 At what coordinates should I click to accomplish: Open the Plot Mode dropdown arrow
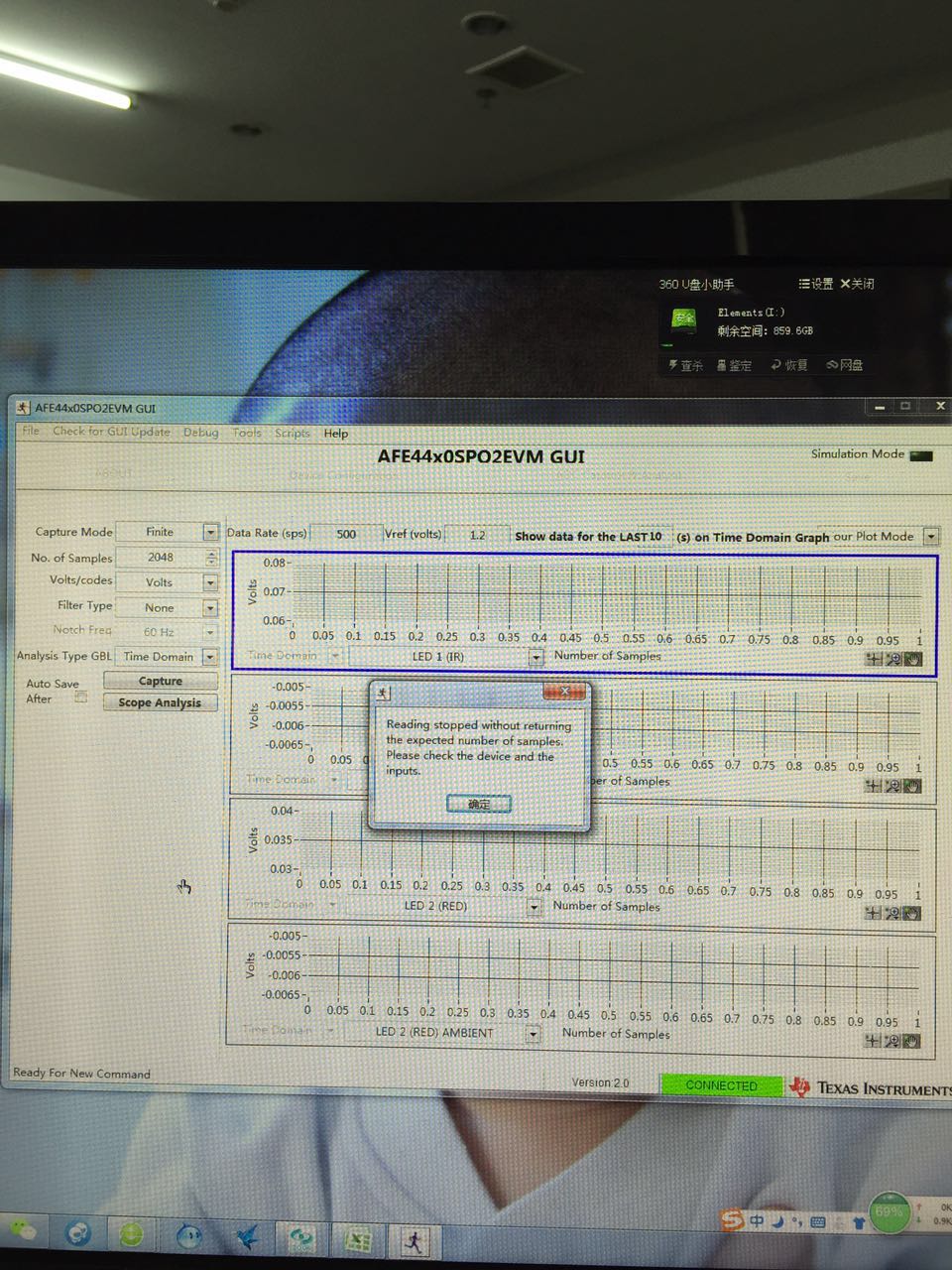(x=930, y=537)
